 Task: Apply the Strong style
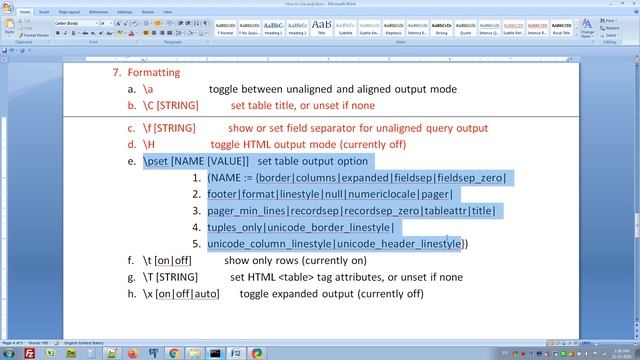(442, 28)
